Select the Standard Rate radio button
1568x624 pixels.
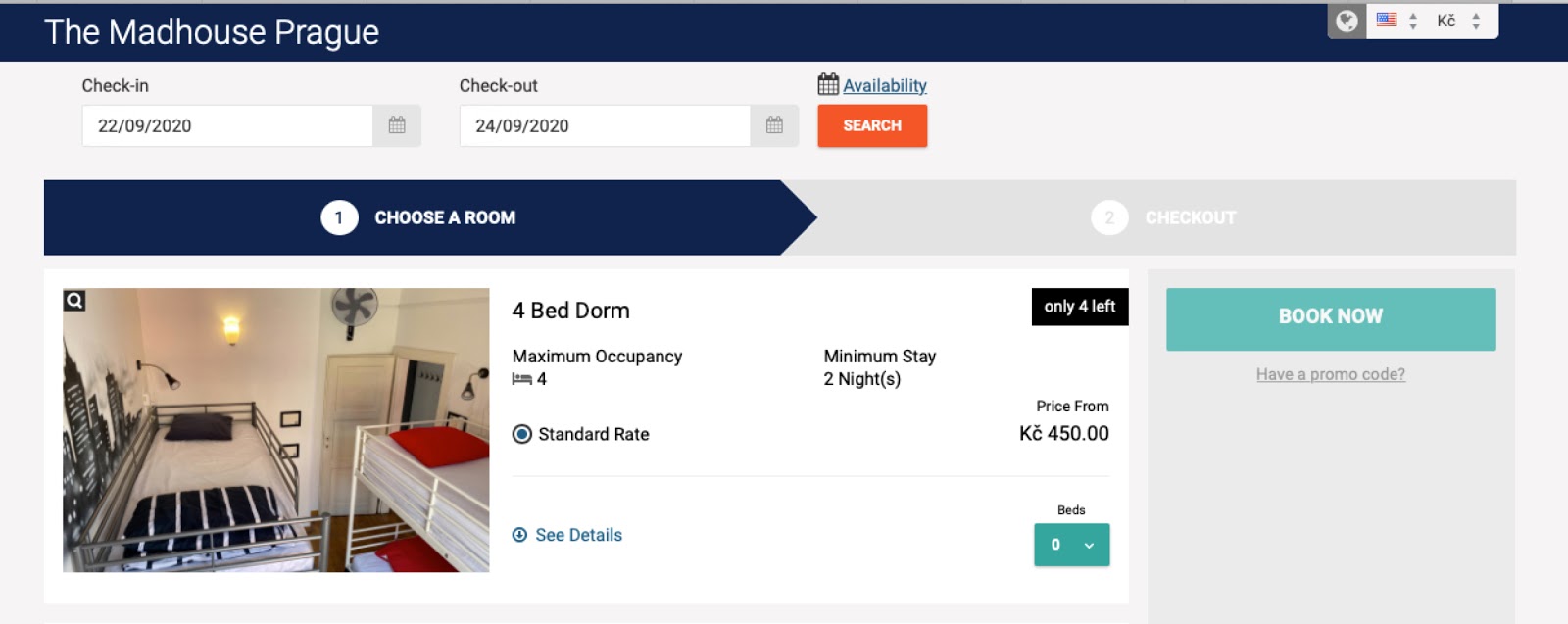coord(522,434)
